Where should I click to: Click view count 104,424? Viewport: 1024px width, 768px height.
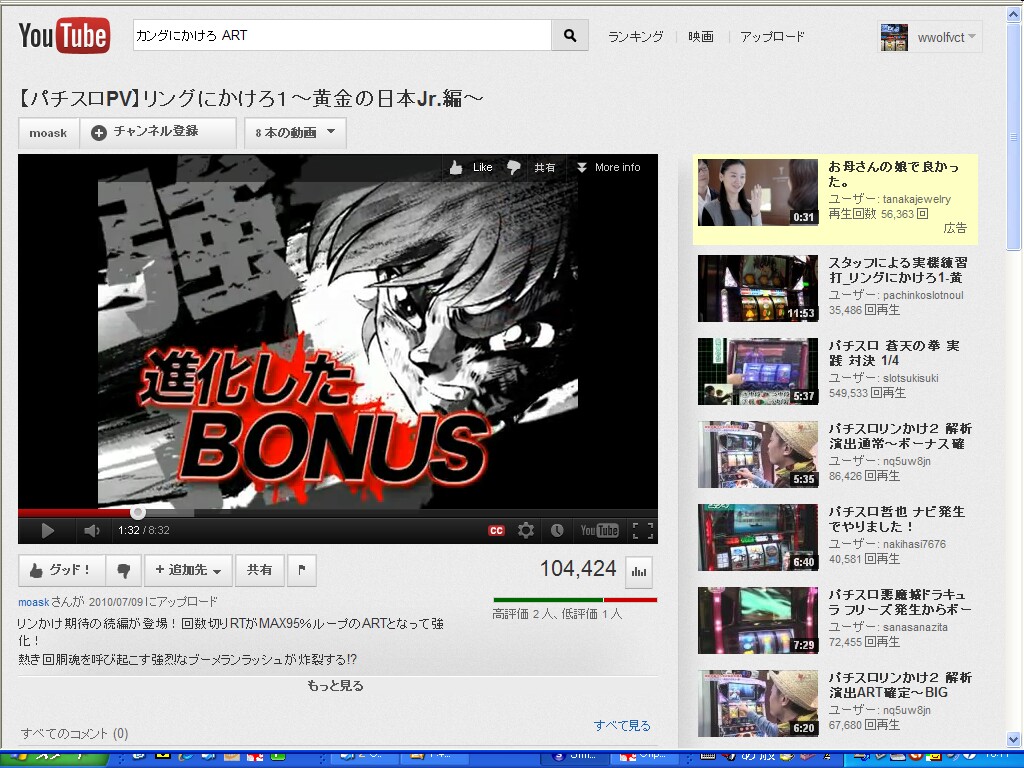click(x=578, y=569)
